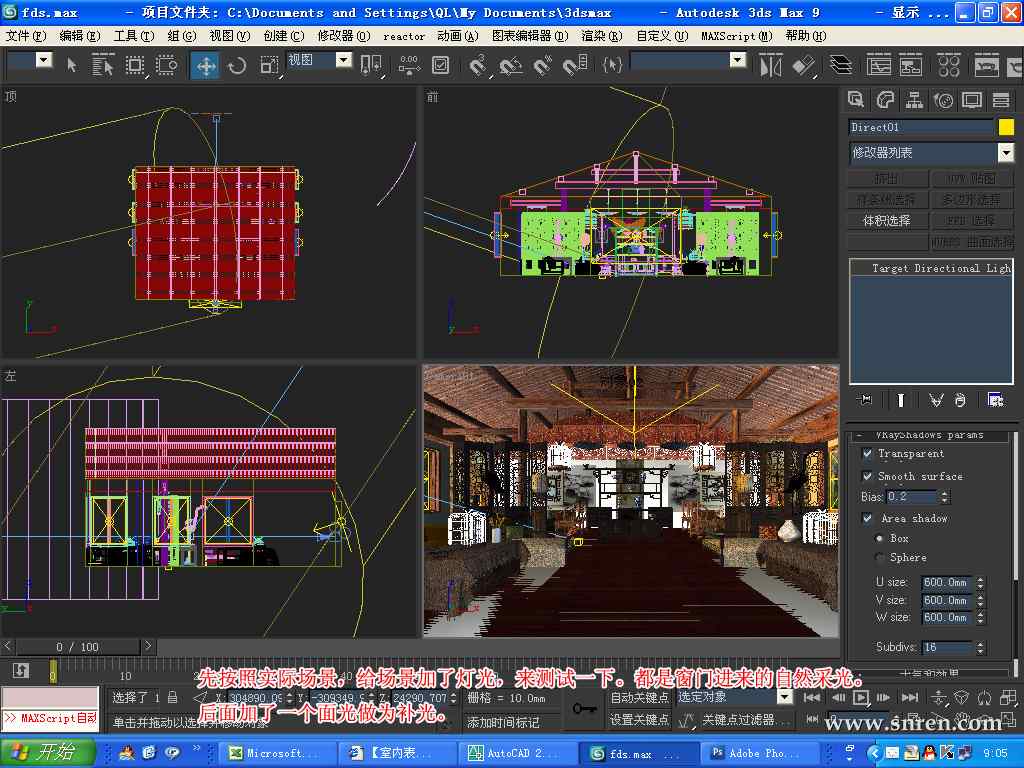1024x768 pixels.
Task: Click Use Pivot Point Center icon
Action: point(371,65)
